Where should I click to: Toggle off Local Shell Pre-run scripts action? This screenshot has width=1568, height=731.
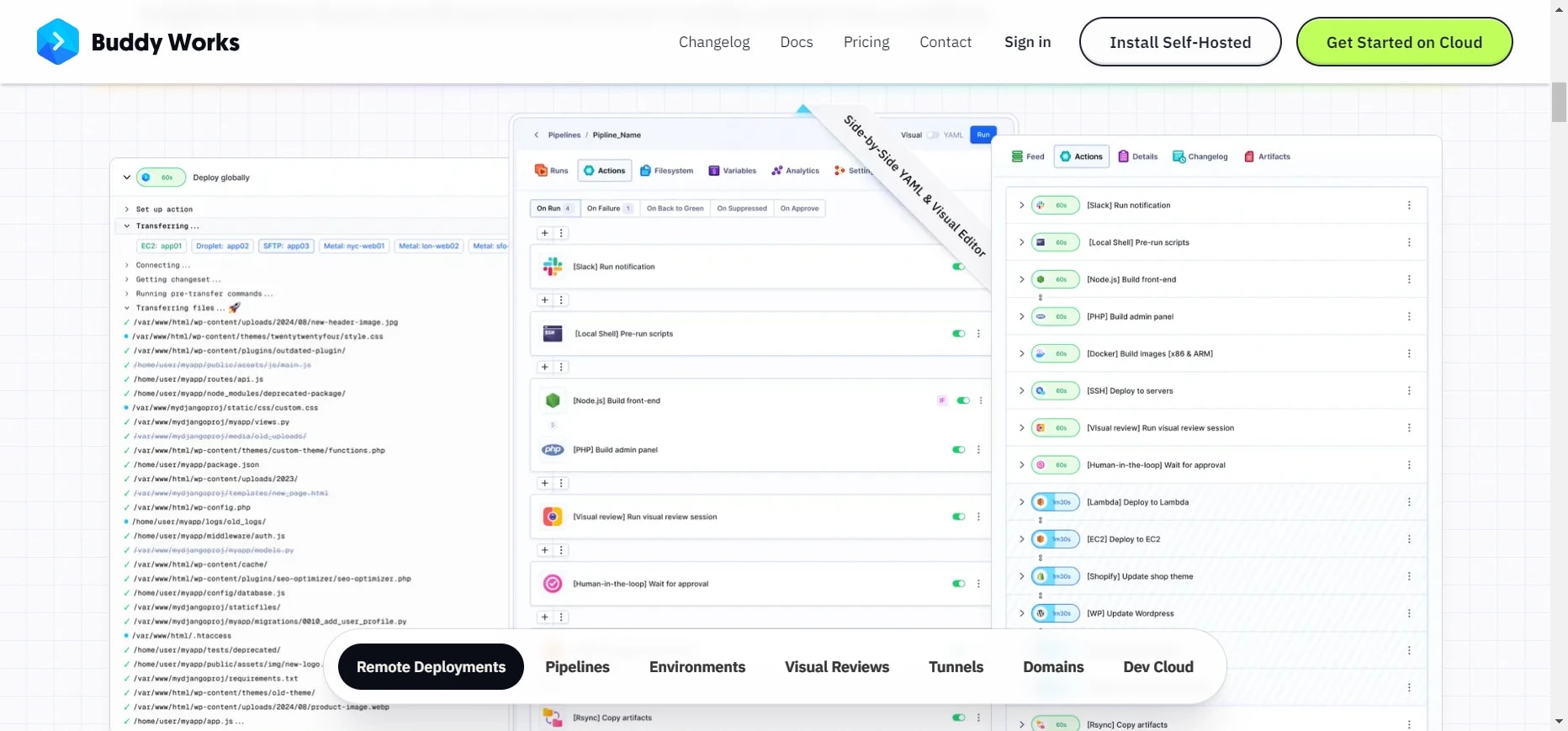(958, 334)
